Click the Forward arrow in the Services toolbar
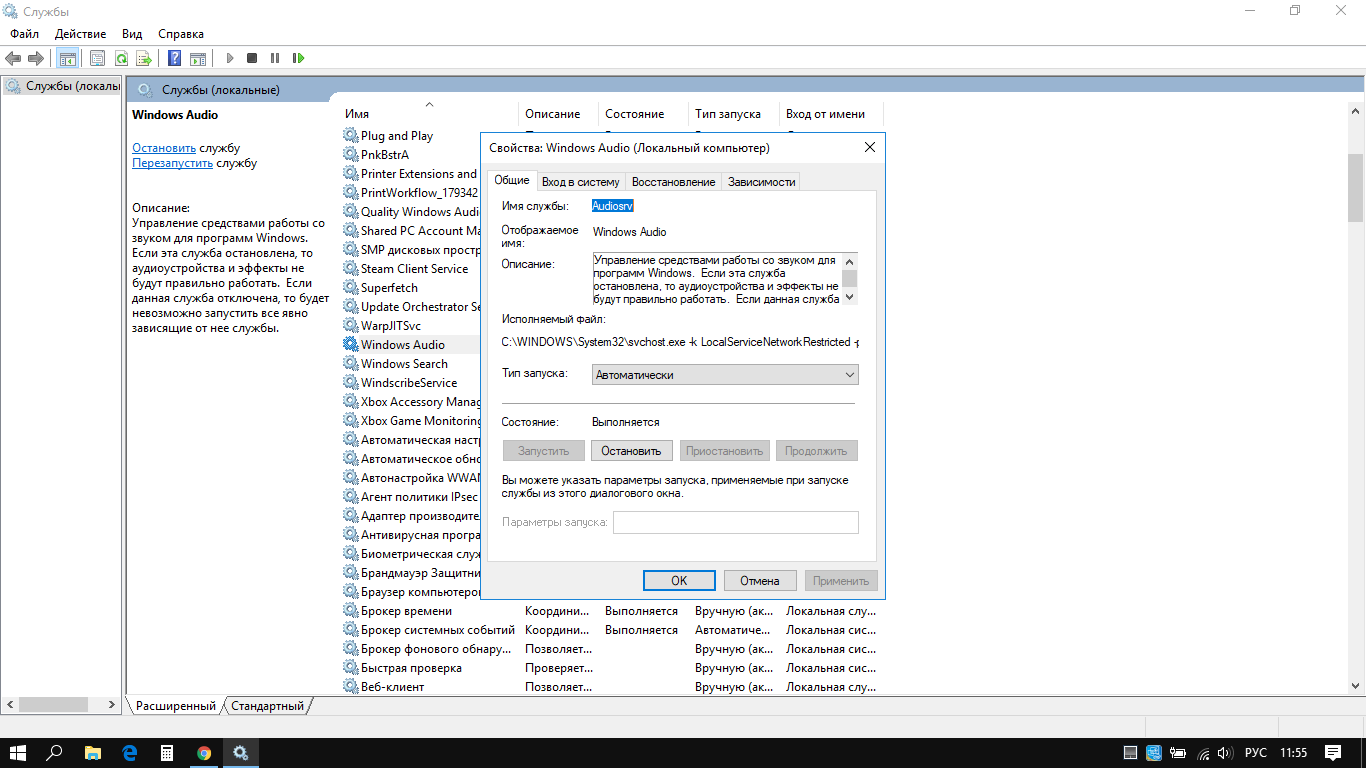Screen dimensions: 1366x768 tap(36, 59)
